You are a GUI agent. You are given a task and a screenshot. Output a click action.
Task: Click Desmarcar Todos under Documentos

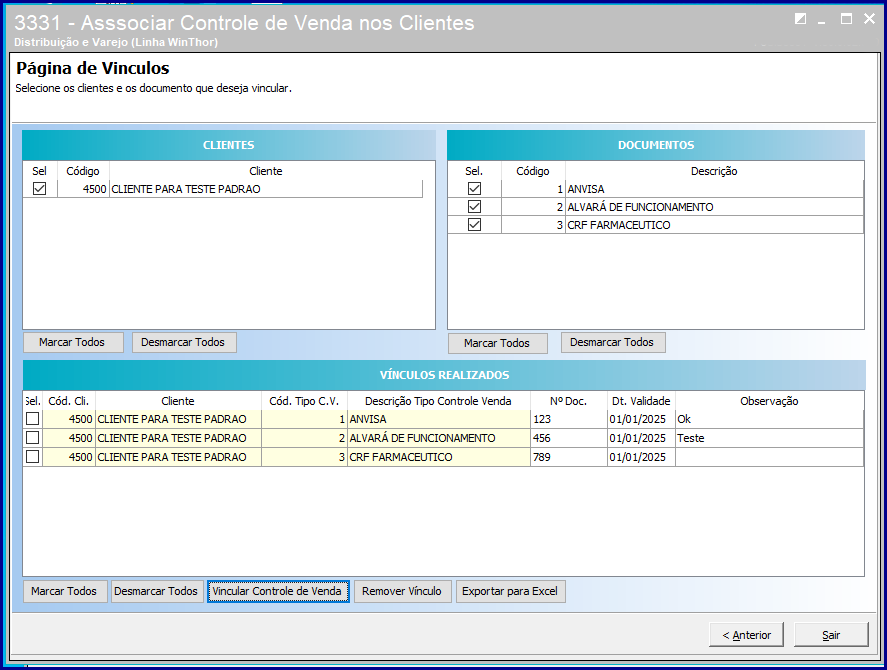pyautogui.click(x=613, y=342)
